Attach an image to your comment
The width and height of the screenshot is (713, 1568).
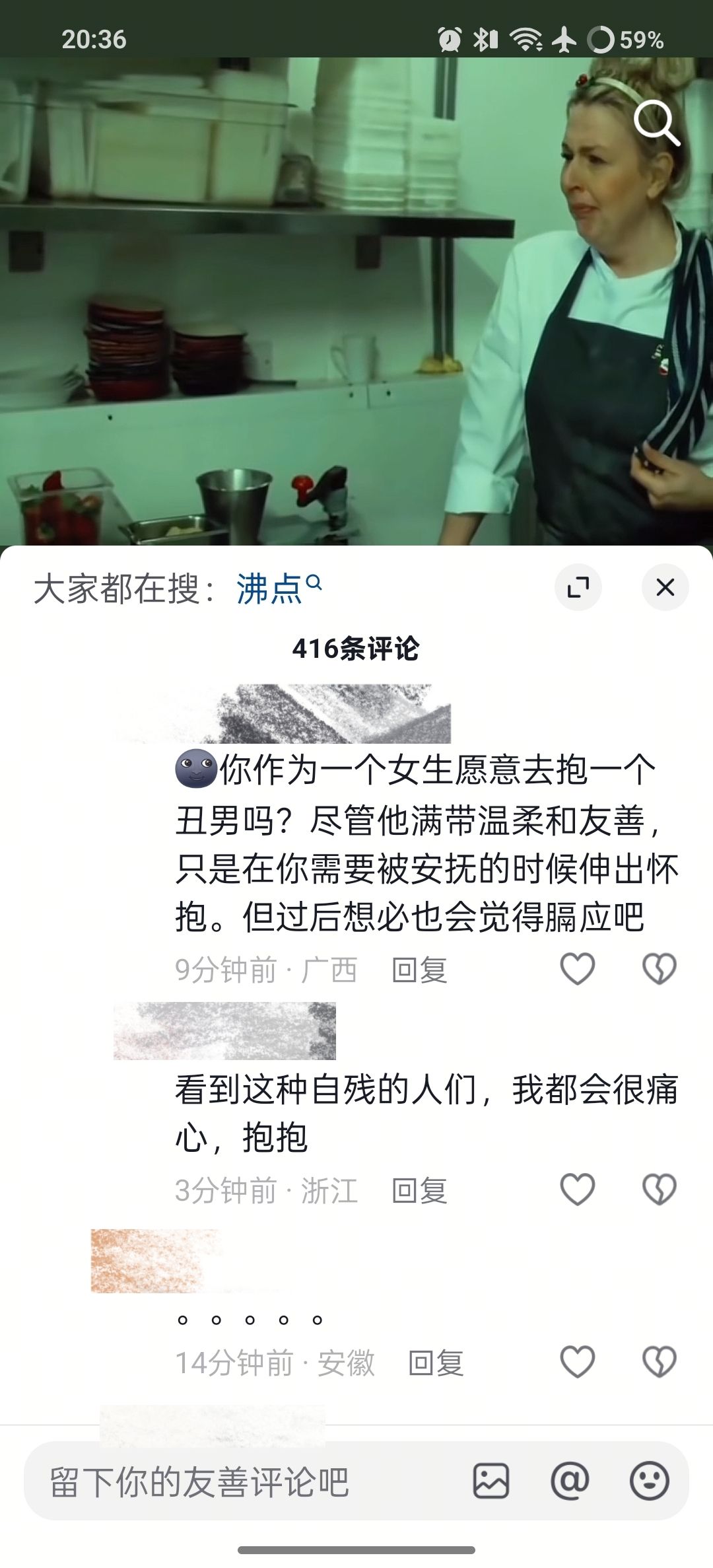coord(491,1481)
